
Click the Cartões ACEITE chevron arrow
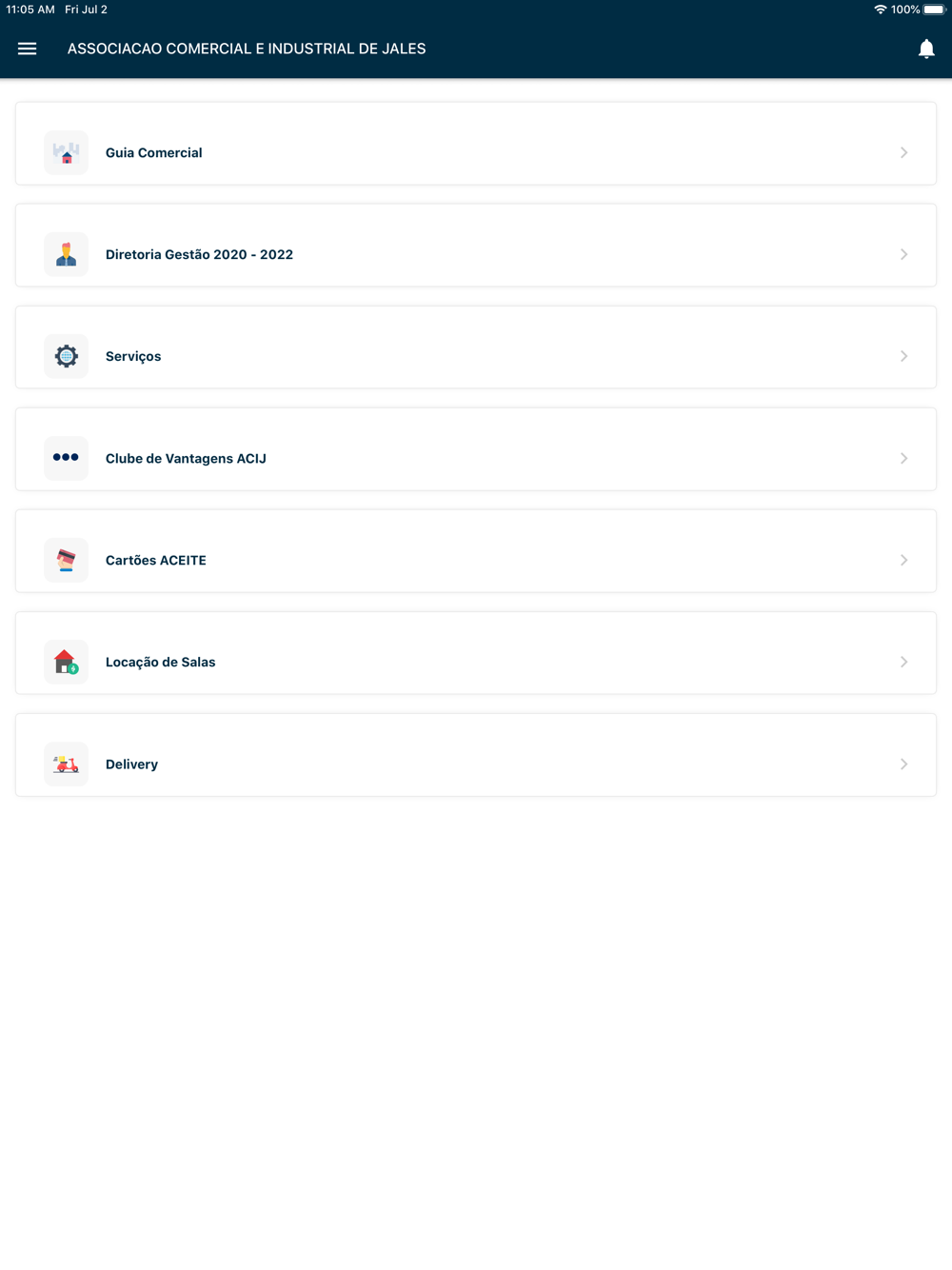[904, 560]
